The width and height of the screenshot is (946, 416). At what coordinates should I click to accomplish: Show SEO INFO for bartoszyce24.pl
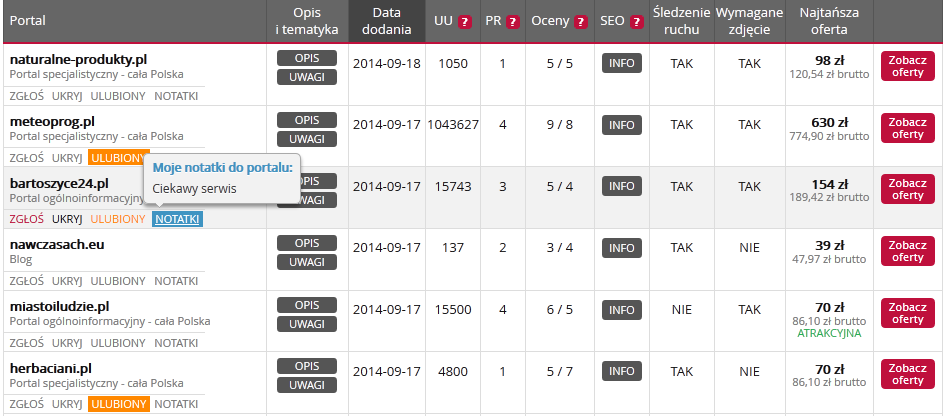621,186
